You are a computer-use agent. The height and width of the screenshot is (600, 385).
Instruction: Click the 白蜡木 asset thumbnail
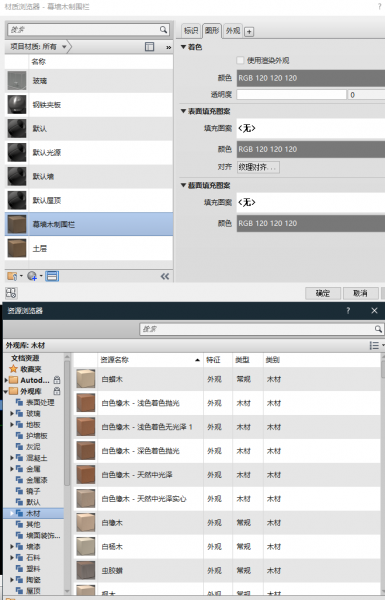[85, 379]
